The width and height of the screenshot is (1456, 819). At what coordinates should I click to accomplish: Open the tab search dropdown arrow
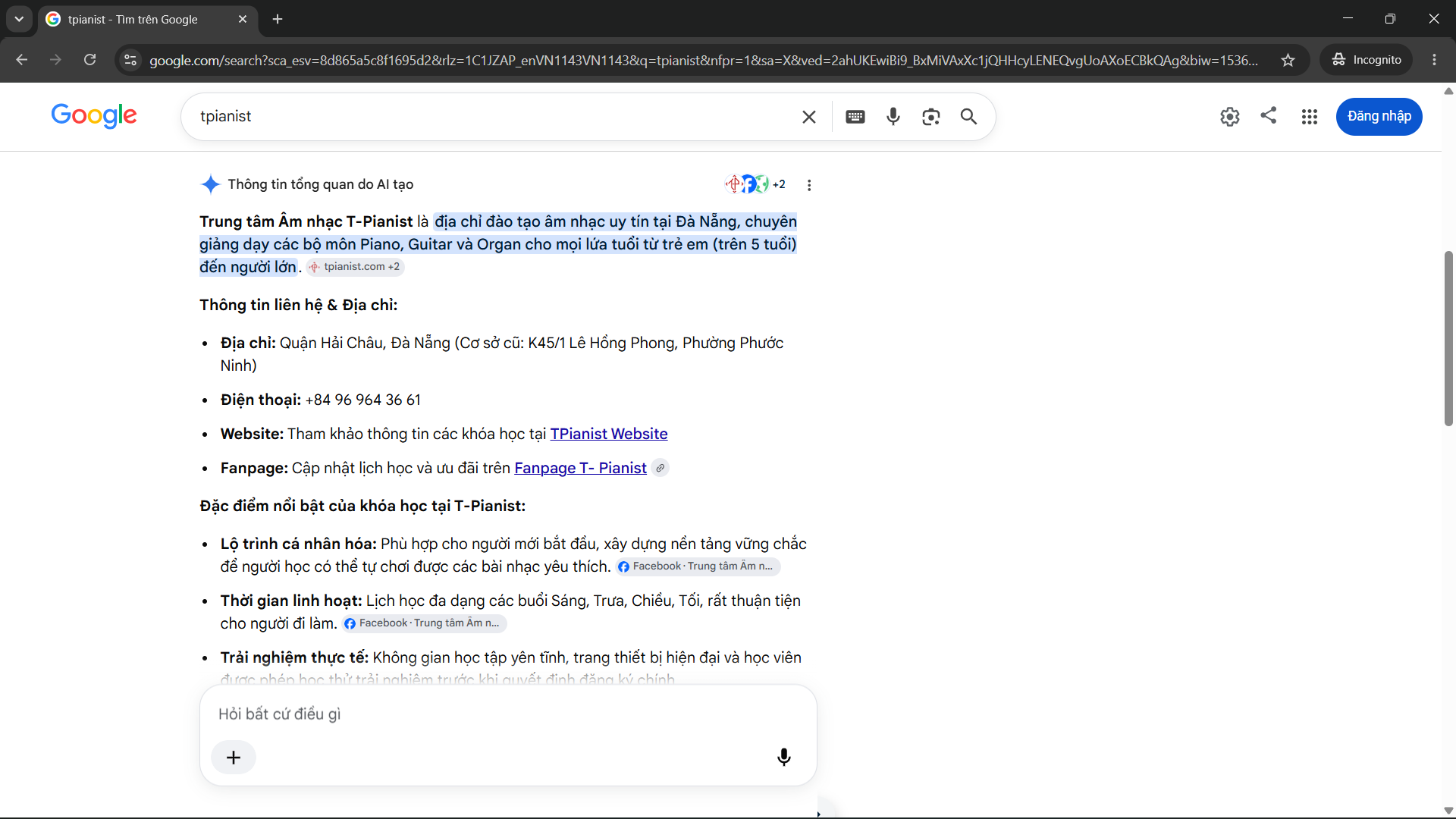point(19,19)
